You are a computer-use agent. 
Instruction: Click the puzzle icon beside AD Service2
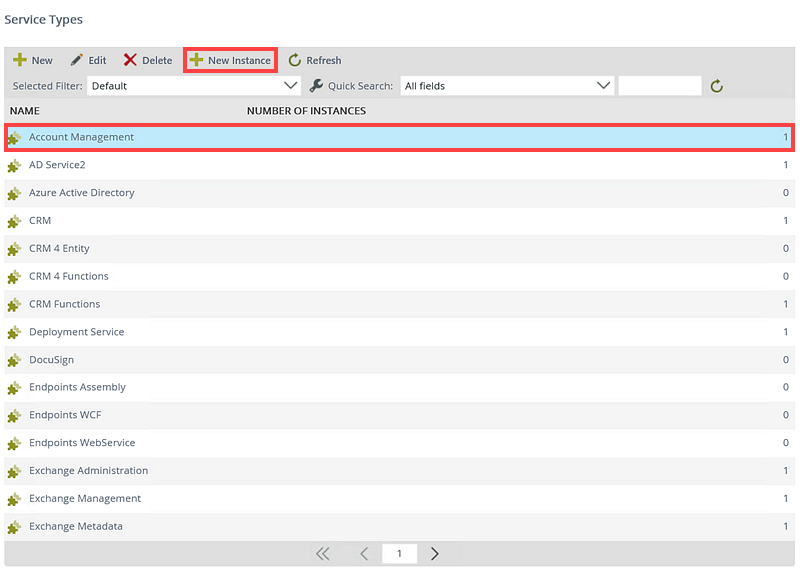click(x=14, y=166)
